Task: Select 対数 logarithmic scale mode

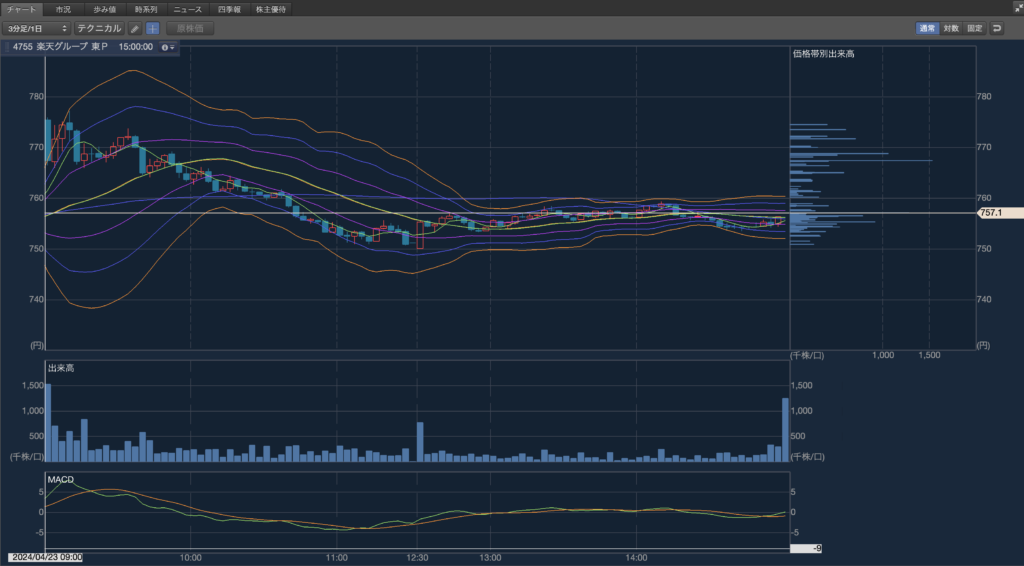Action: 952,29
